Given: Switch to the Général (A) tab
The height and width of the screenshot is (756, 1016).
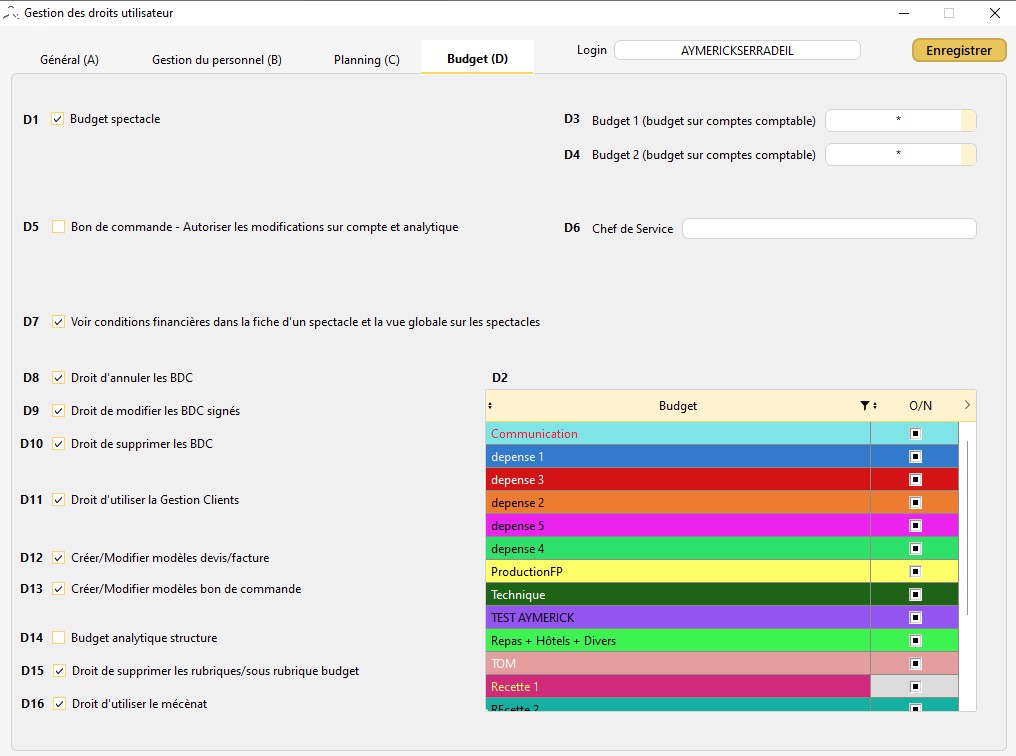Looking at the screenshot, I should tap(69, 60).
